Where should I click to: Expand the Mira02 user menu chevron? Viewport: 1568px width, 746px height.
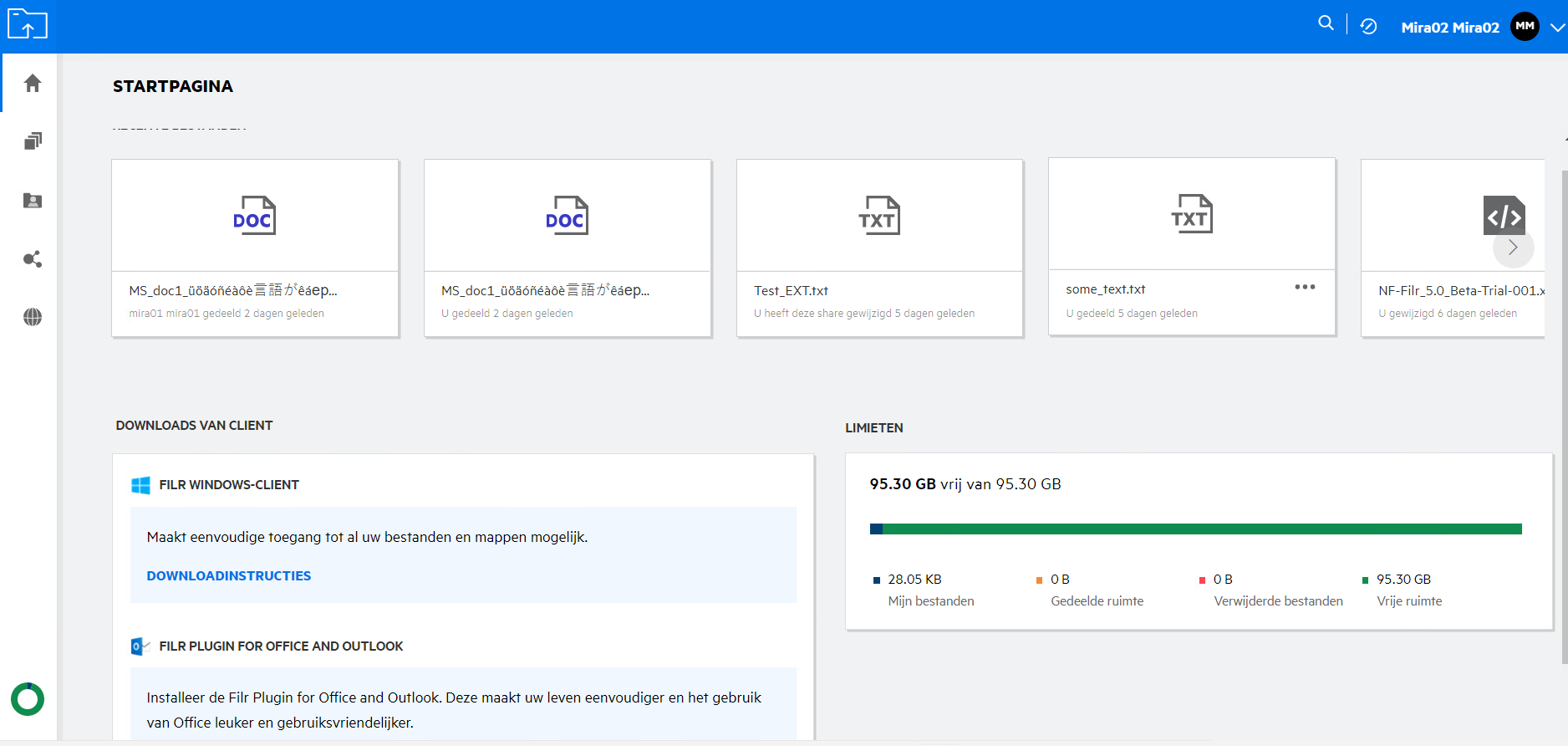point(1558,28)
